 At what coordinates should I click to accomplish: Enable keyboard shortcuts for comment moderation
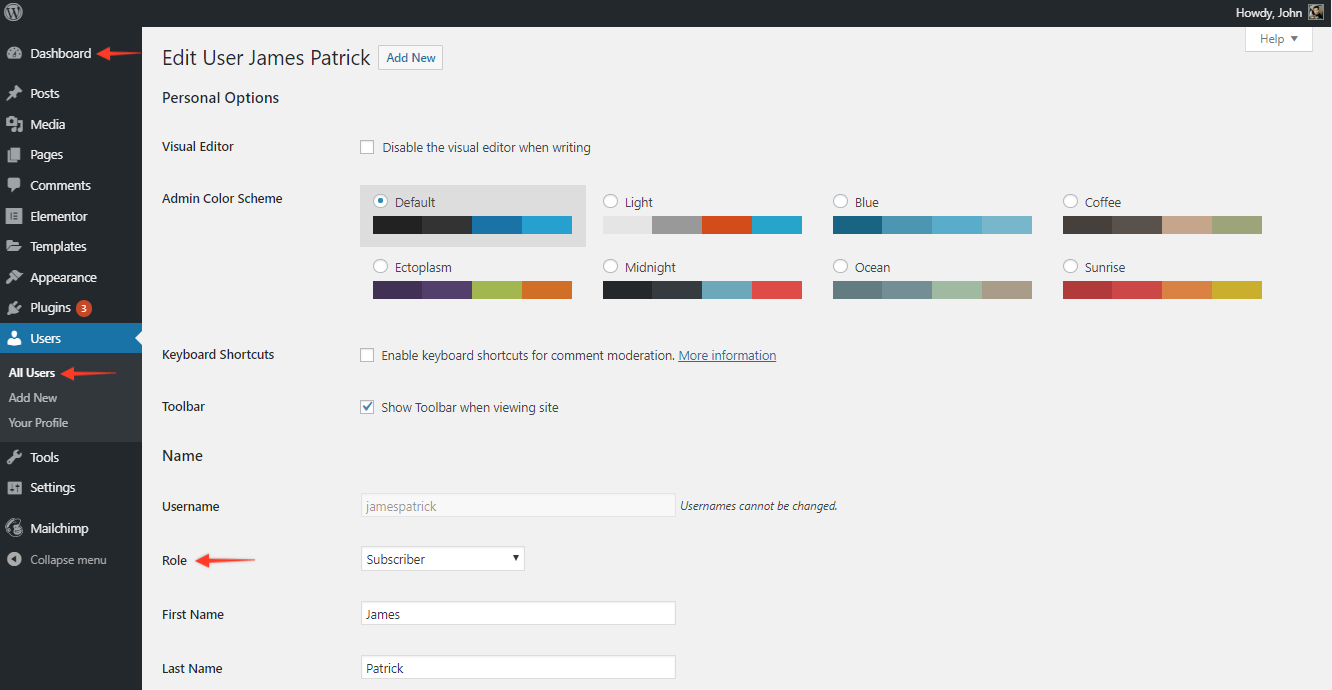tap(367, 355)
